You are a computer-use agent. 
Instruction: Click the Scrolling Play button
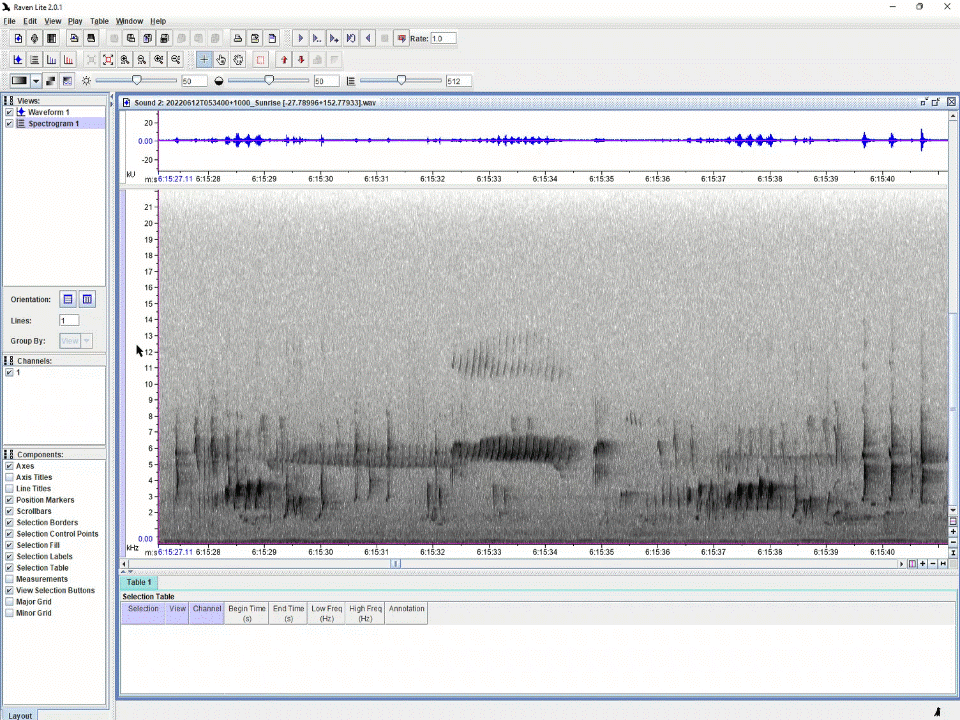[x=334, y=39]
